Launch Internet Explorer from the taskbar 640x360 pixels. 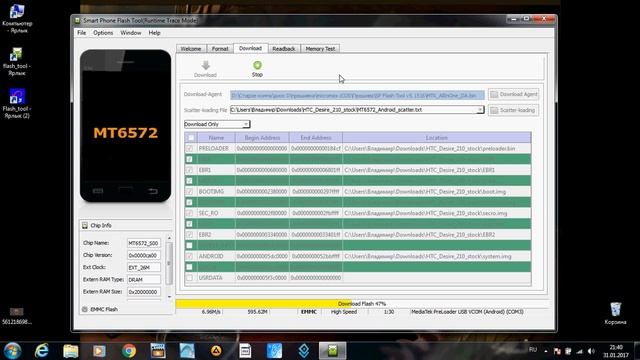42,351
